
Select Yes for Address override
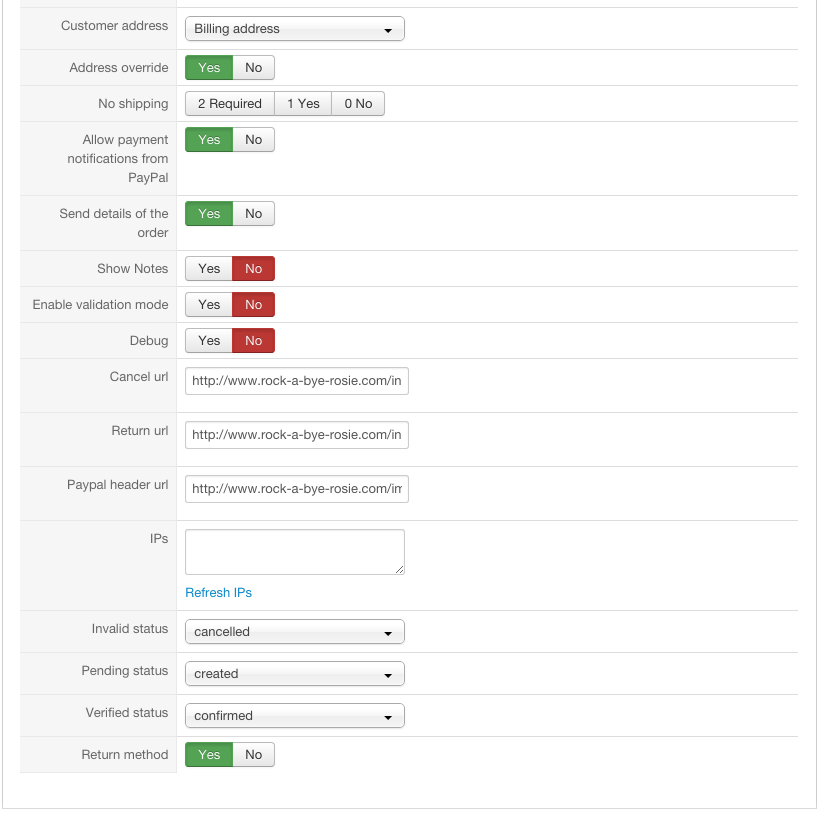209,68
